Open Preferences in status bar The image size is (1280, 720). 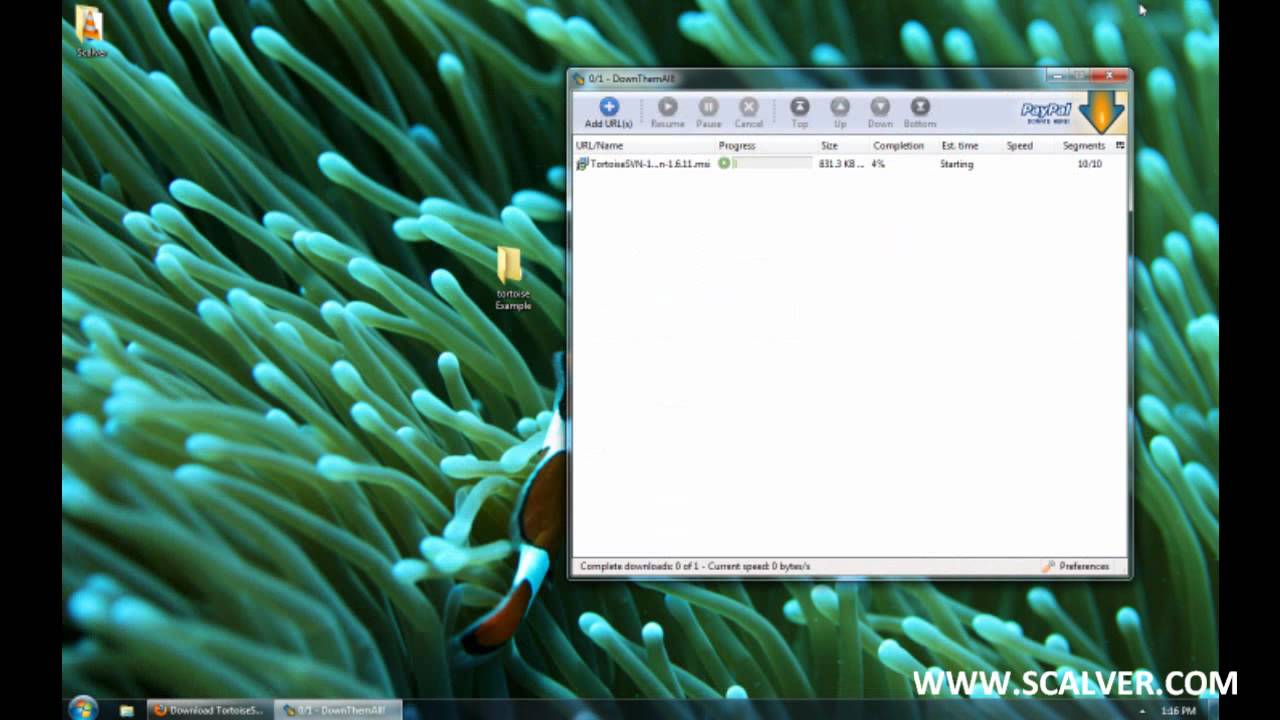(1076, 566)
